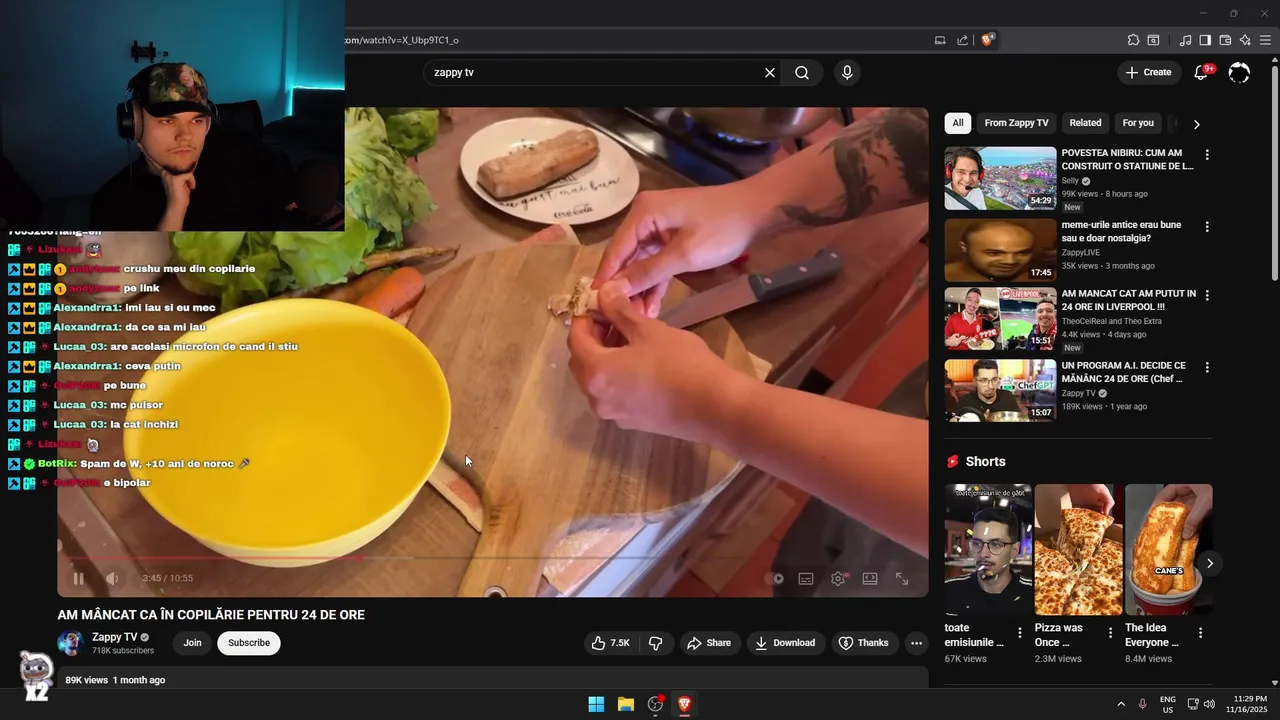The height and width of the screenshot is (720, 1280).
Task: Enter full screen video mode
Action: coord(902,578)
